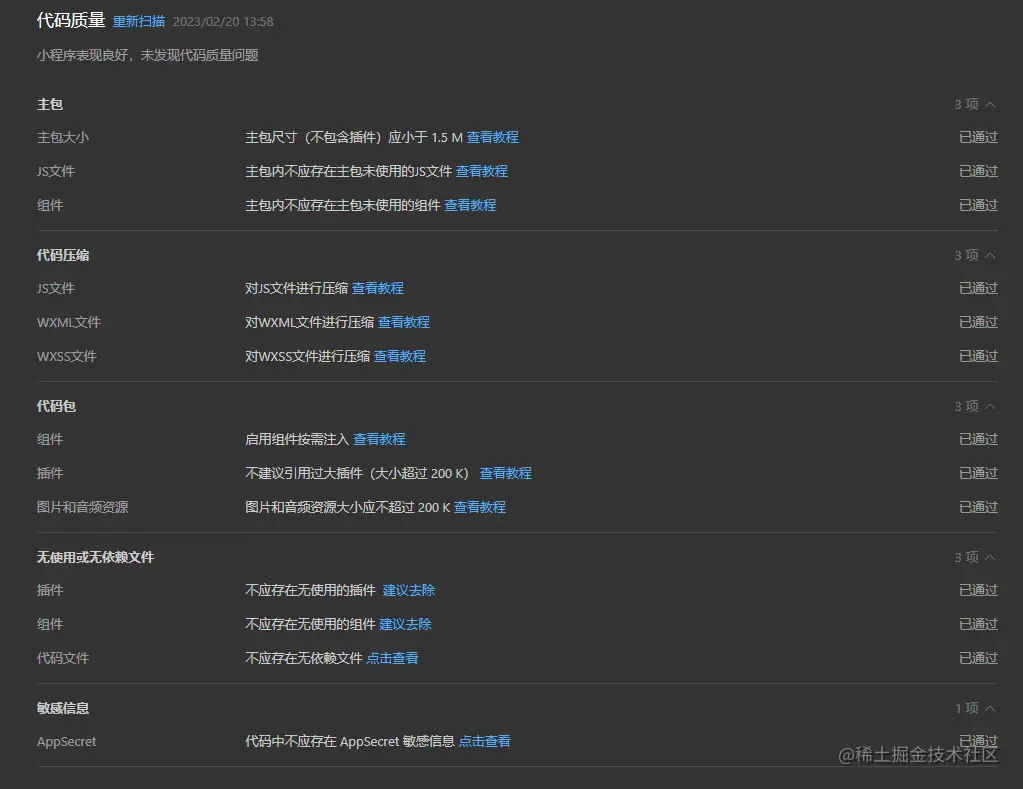Click the 代码质量 page title
The width and height of the screenshot is (1023, 789).
pyautogui.click(x=70, y=20)
